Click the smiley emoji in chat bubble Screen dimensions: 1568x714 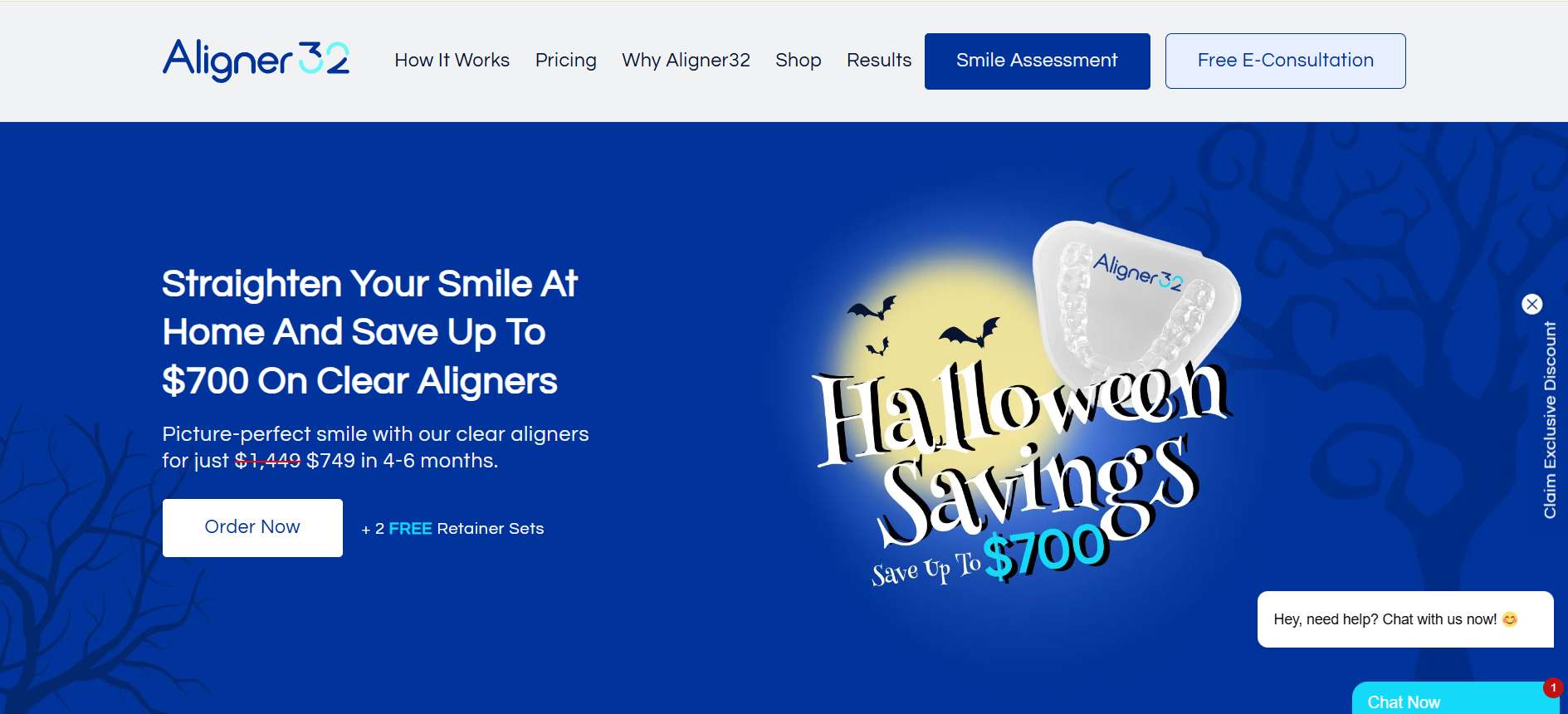coord(1510,619)
